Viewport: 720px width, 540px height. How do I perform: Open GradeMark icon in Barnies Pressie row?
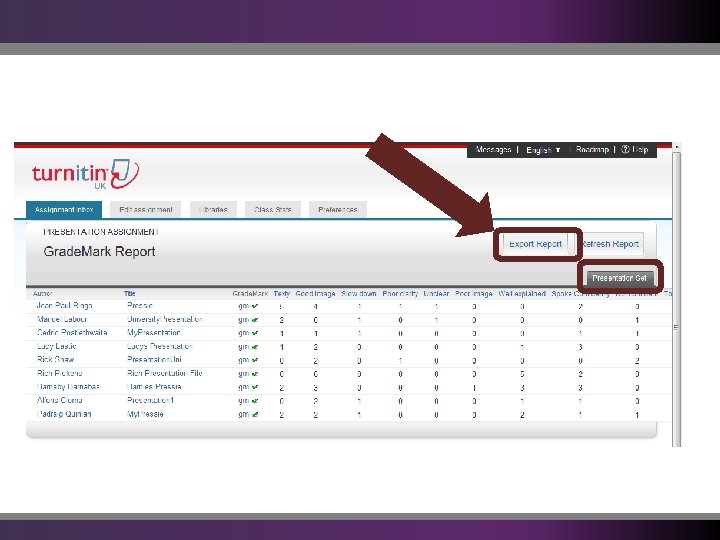click(248, 387)
